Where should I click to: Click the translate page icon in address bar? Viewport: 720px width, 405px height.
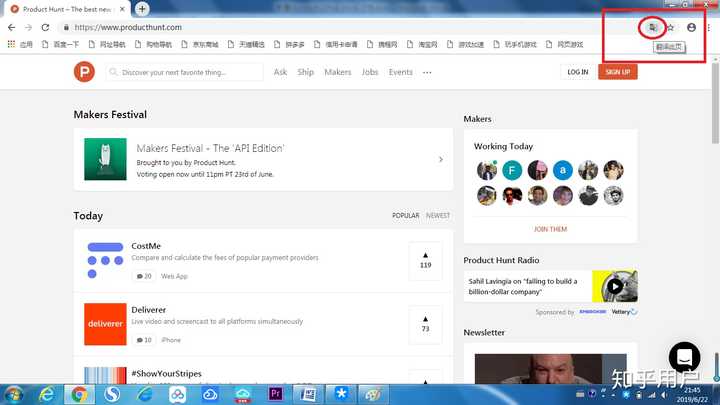651,27
